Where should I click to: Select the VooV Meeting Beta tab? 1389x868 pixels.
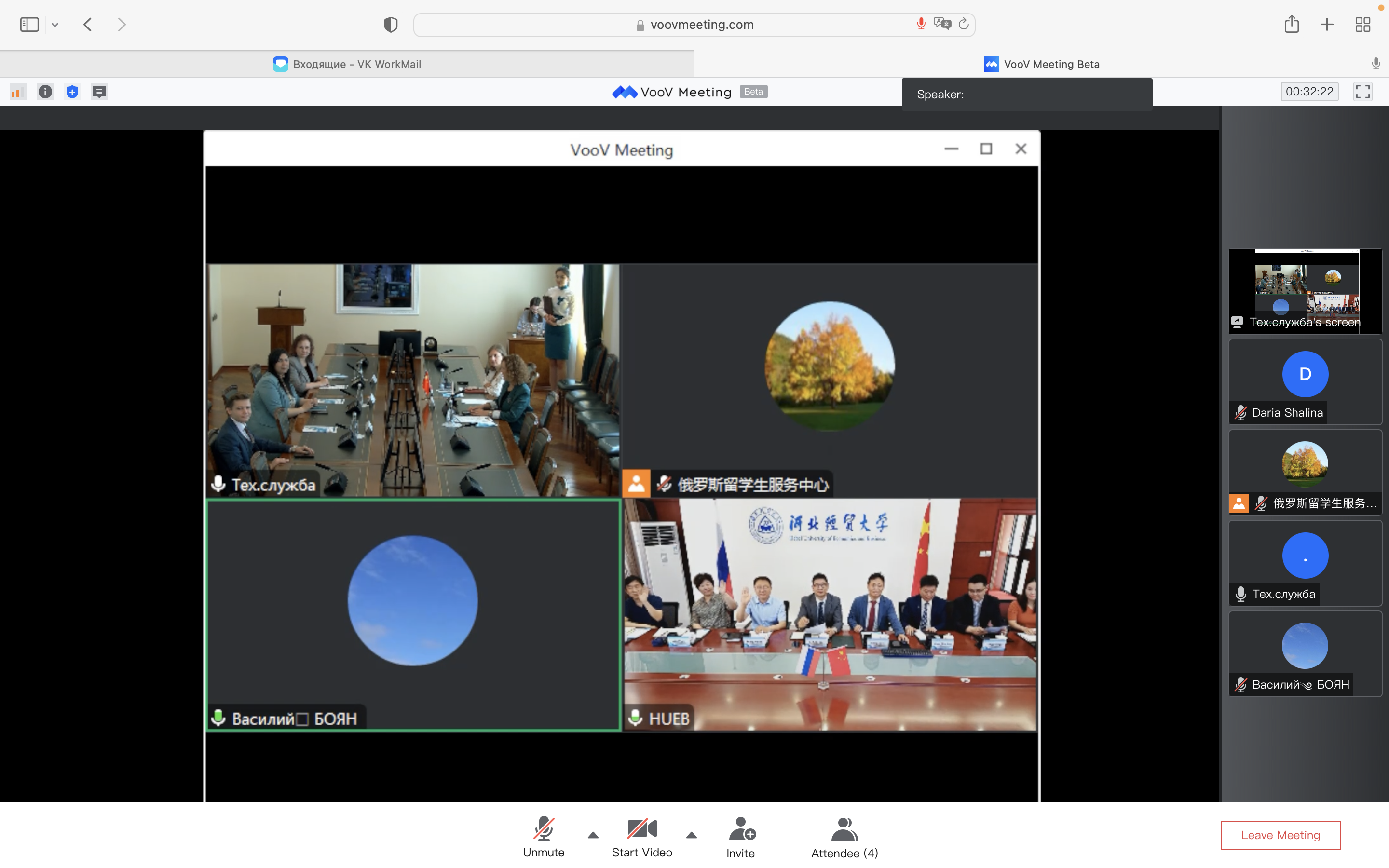click(x=1041, y=64)
